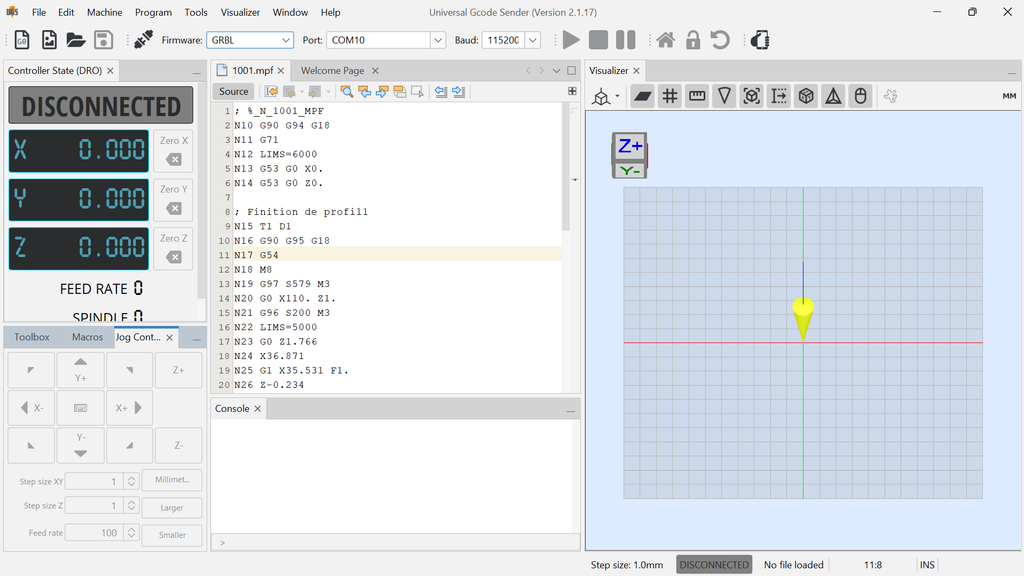Click the shift line right icon
Screen dimensions: 1024x576
pyautogui.click(x=458, y=91)
